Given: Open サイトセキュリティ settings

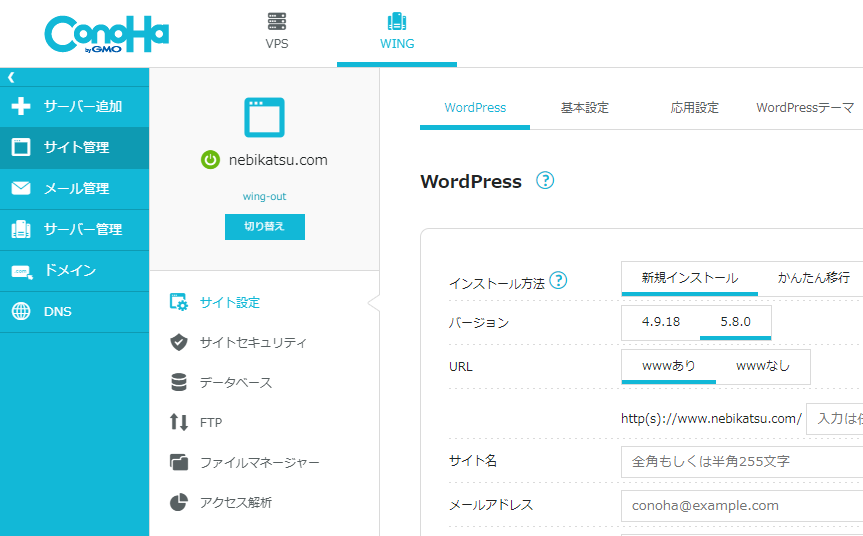Looking at the screenshot, I should point(252,342).
